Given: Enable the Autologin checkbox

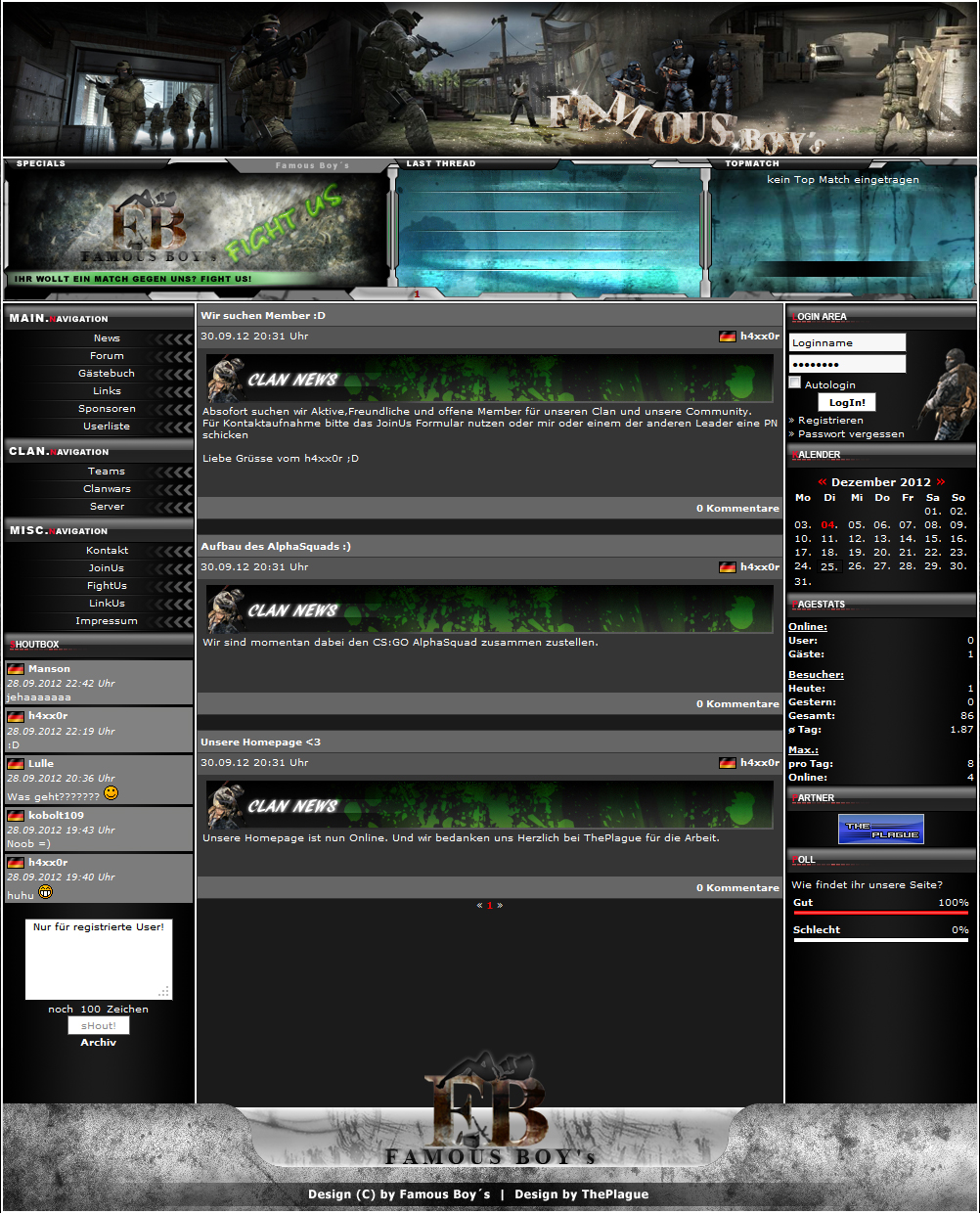Looking at the screenshot, I should pyautogui.click(x=795, y=382).
